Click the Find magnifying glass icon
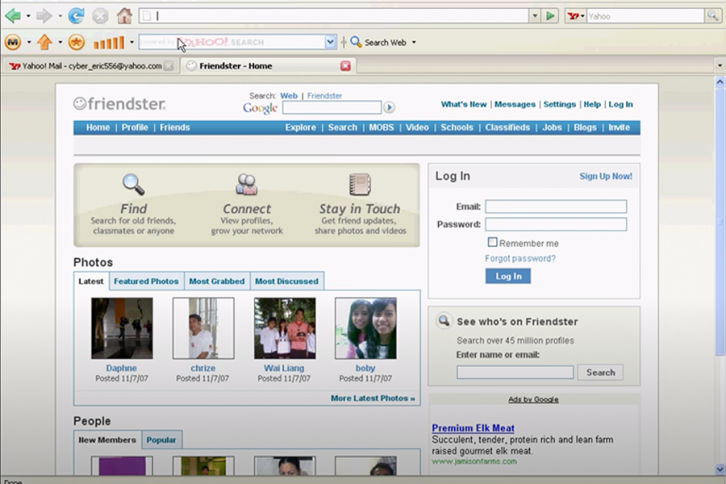 coord(133,184)
